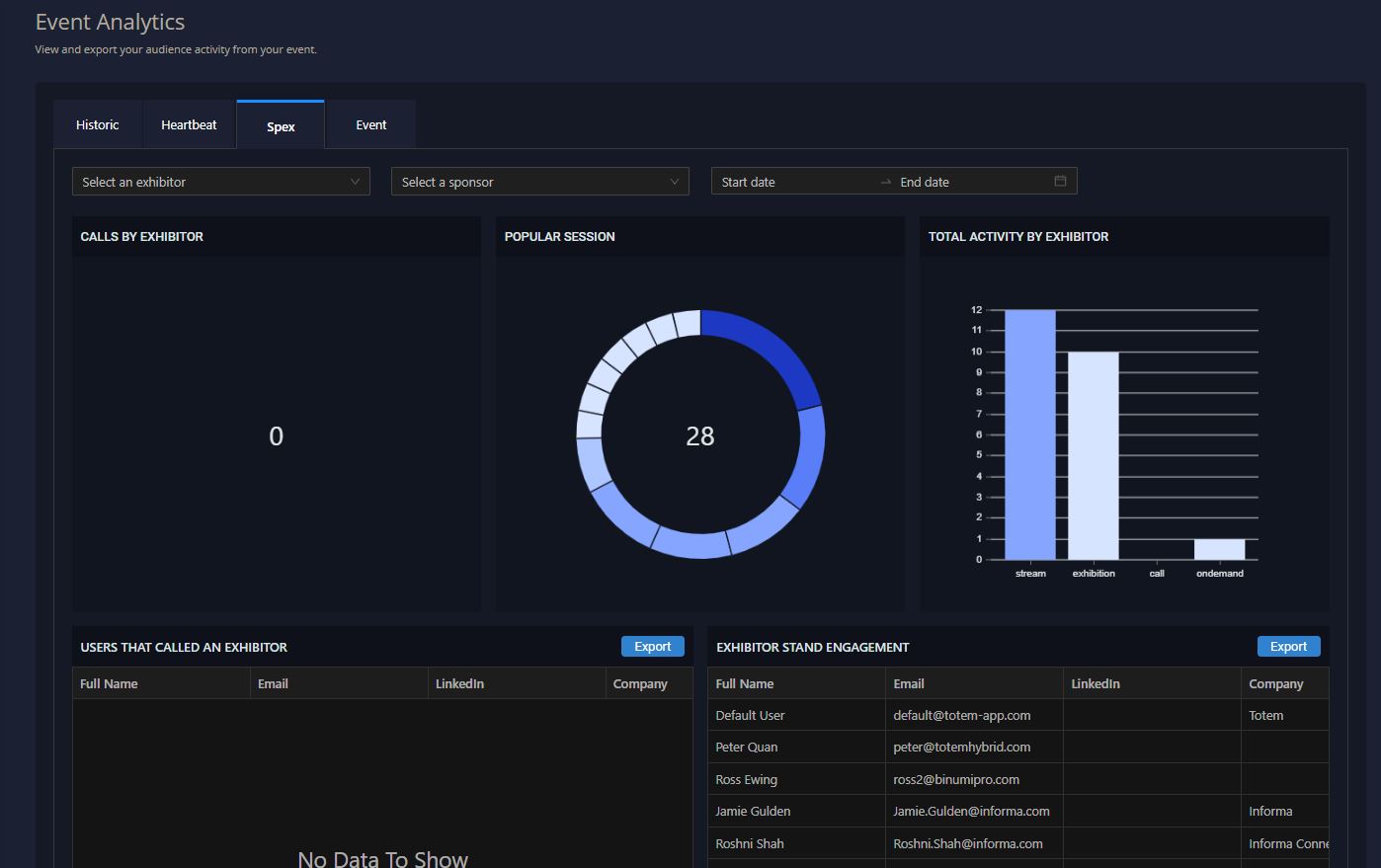
Task: Click the arrow icon between dates
Action: pos(886,183)
